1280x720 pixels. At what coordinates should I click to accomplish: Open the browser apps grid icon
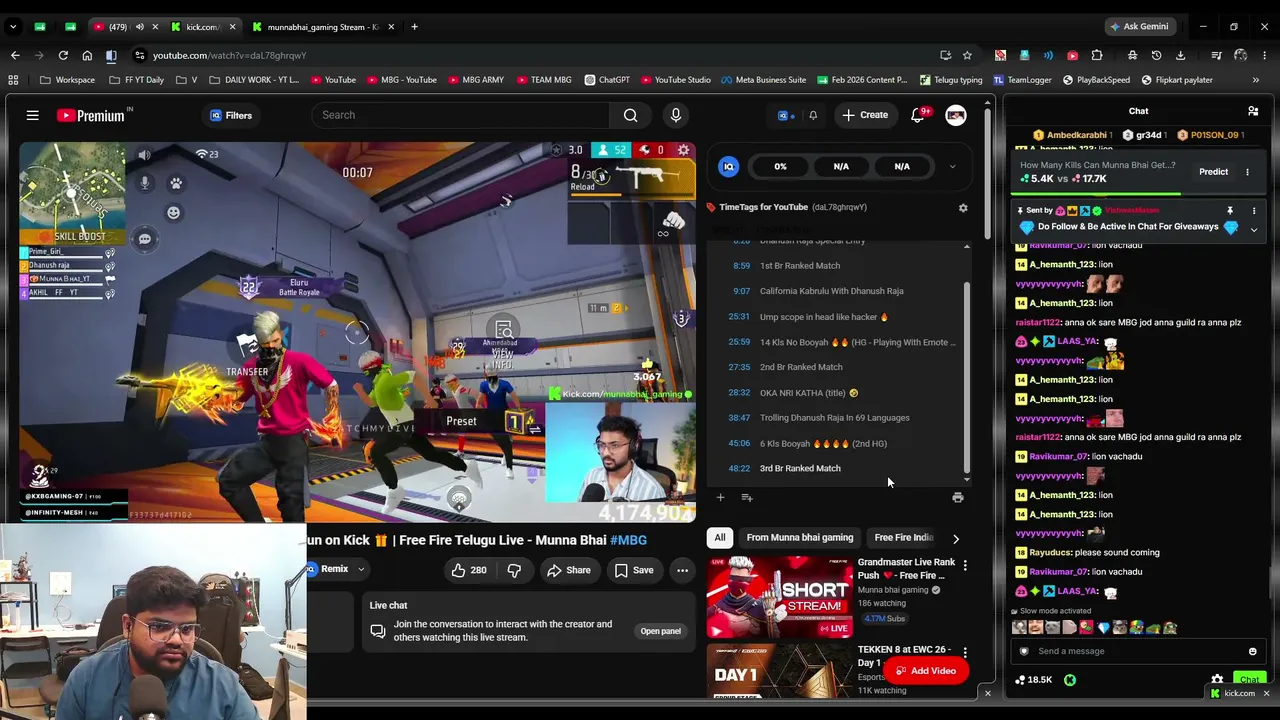click(13, 80)
